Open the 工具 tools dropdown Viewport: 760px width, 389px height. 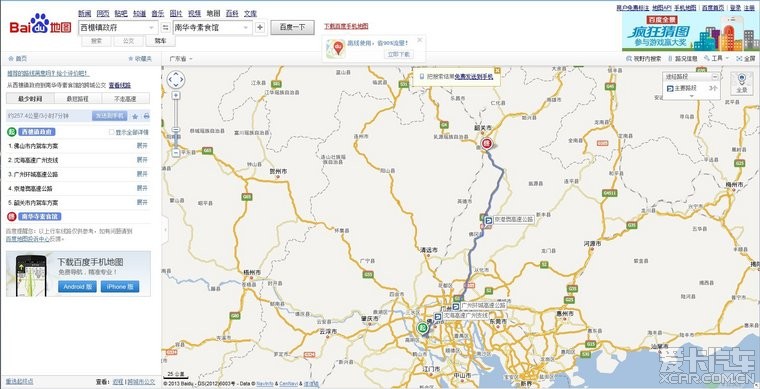717,58
